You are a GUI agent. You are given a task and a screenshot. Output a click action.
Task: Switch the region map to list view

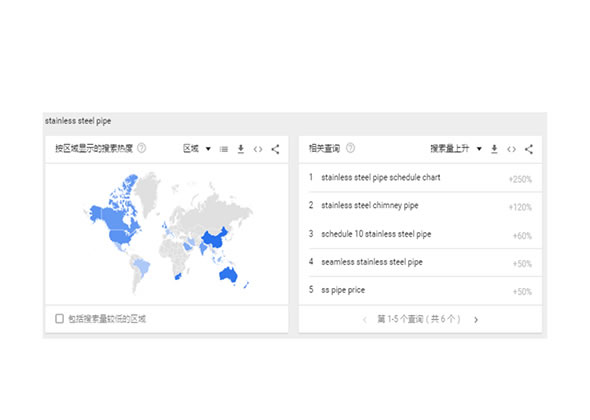click(224, 149)
